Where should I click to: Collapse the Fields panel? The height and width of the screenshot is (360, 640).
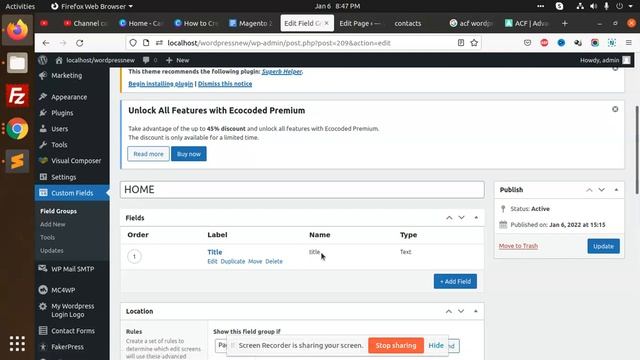tap(476, 218)
